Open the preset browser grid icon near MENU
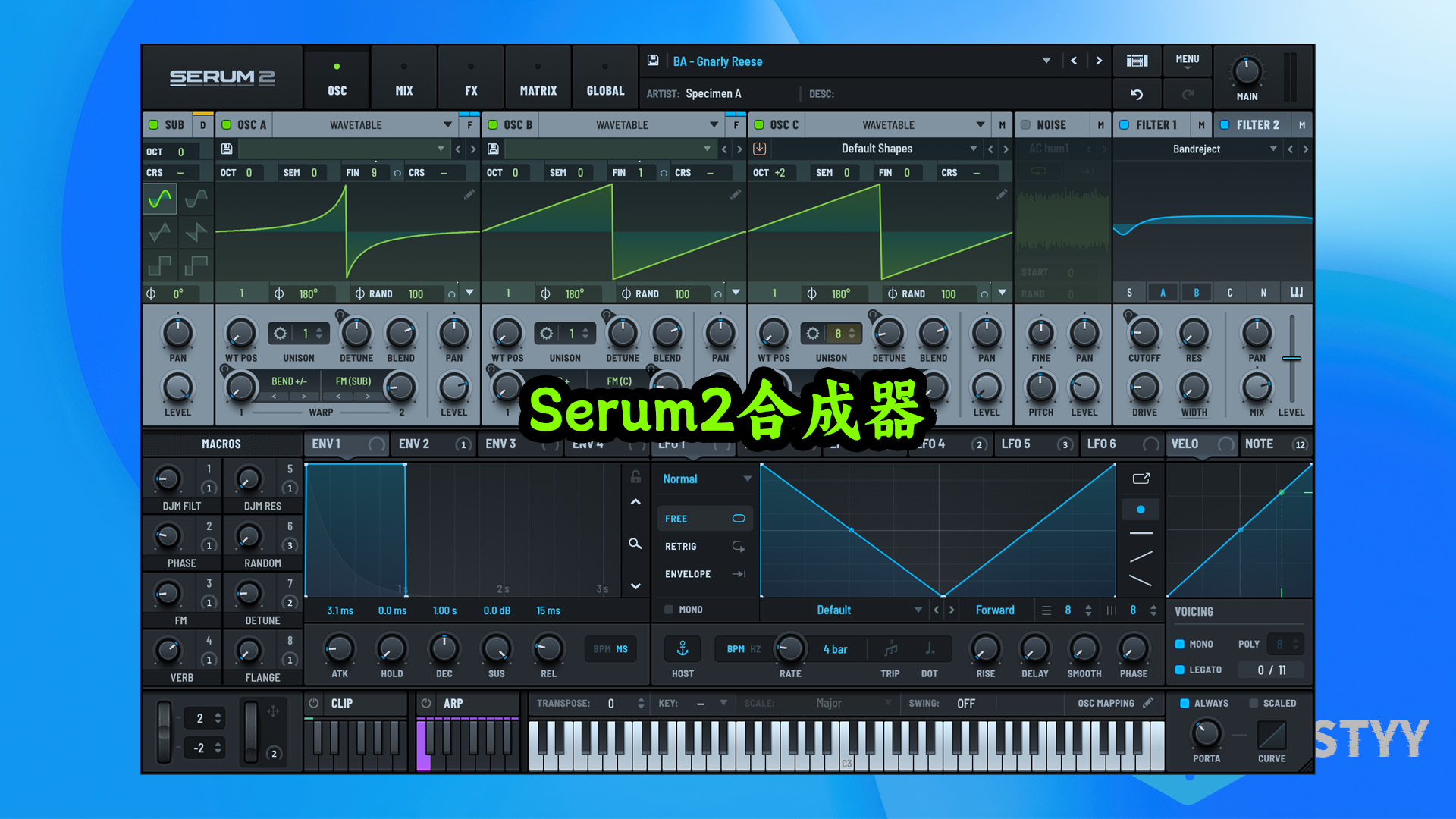1456x819 pixels. [1137, 61]
